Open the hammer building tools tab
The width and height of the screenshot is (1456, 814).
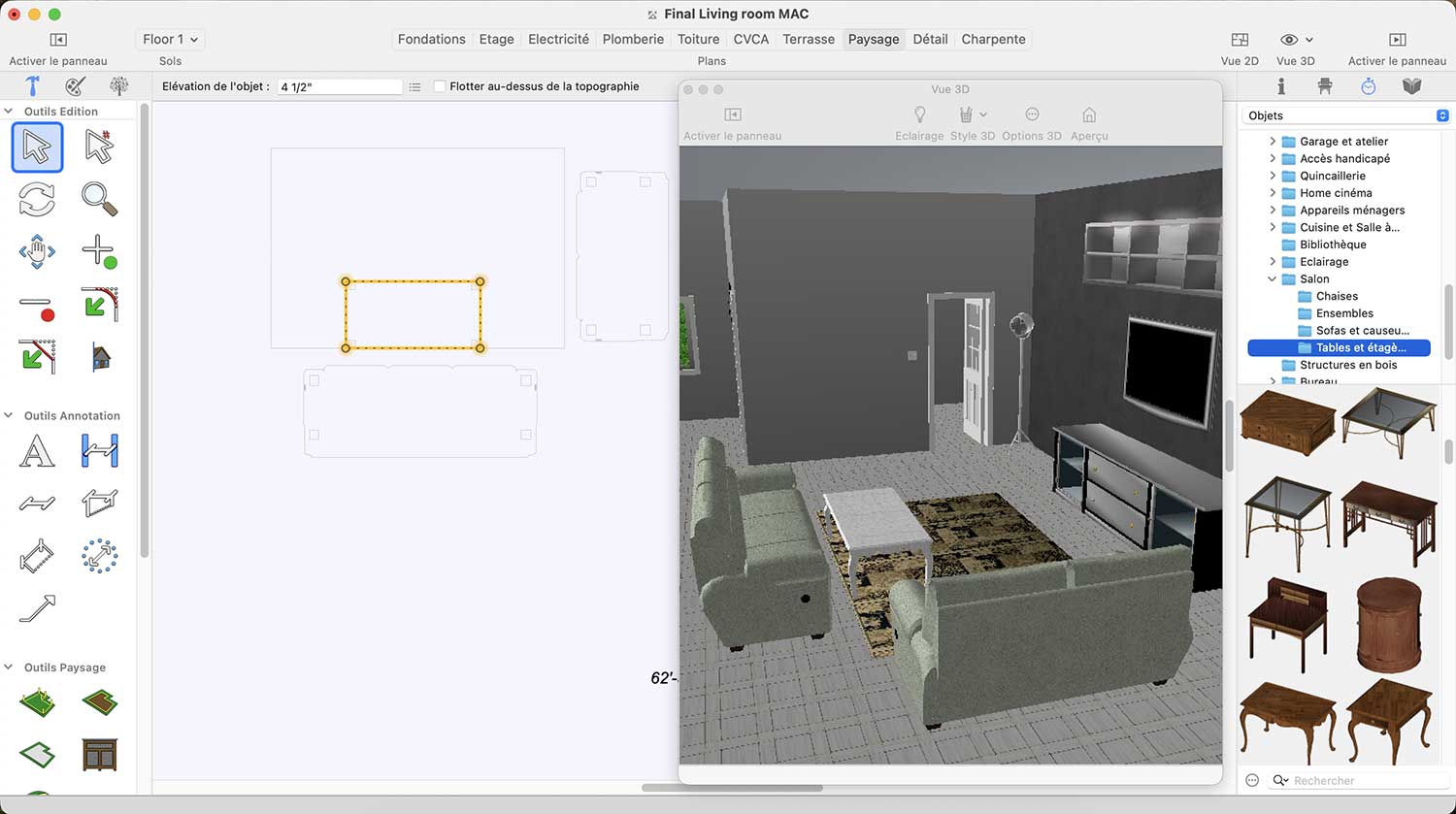(32, 86)
